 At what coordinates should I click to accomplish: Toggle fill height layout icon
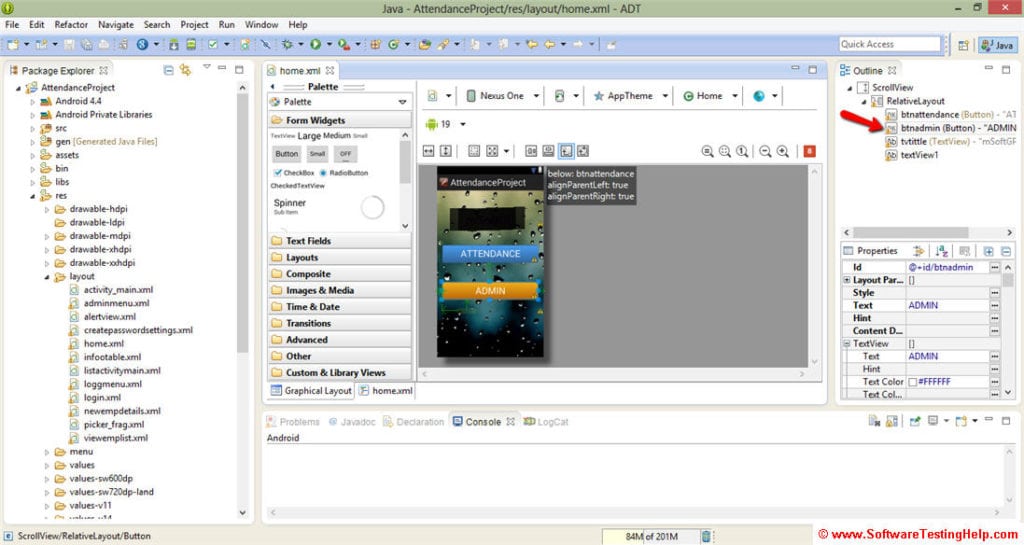point(446,151)
